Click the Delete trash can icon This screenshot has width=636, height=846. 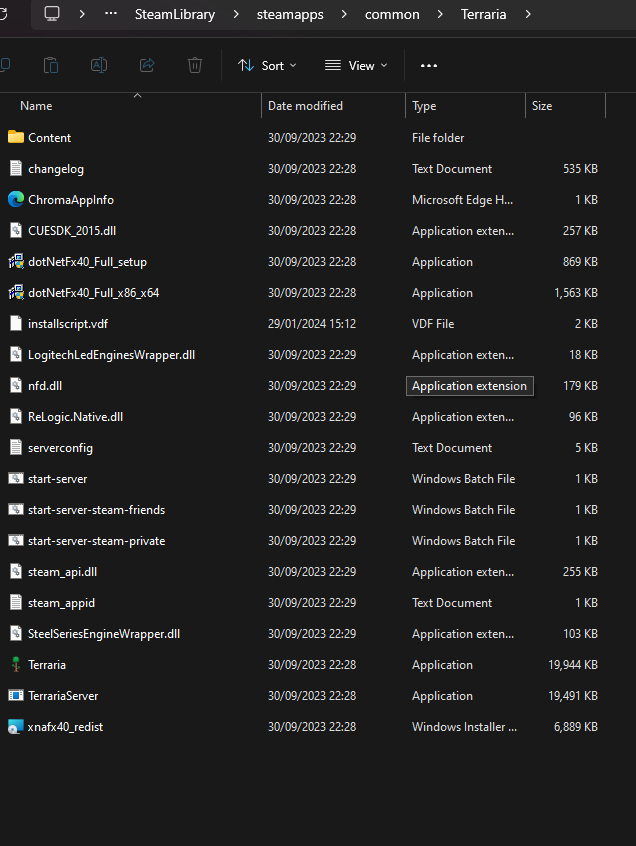pyautogui.click(x=195, y=65)
